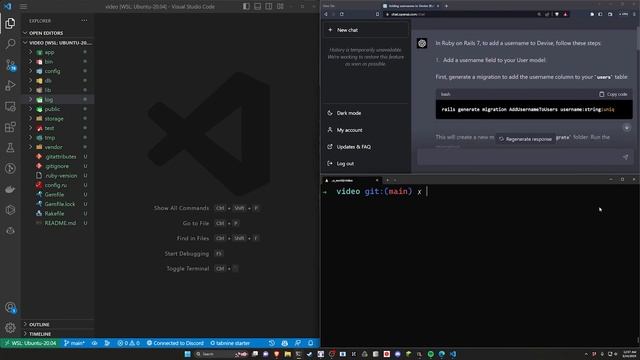Viewport: 640px width, 360px height.
Task: Expand the log folder
Action: [x=58, y=100]
